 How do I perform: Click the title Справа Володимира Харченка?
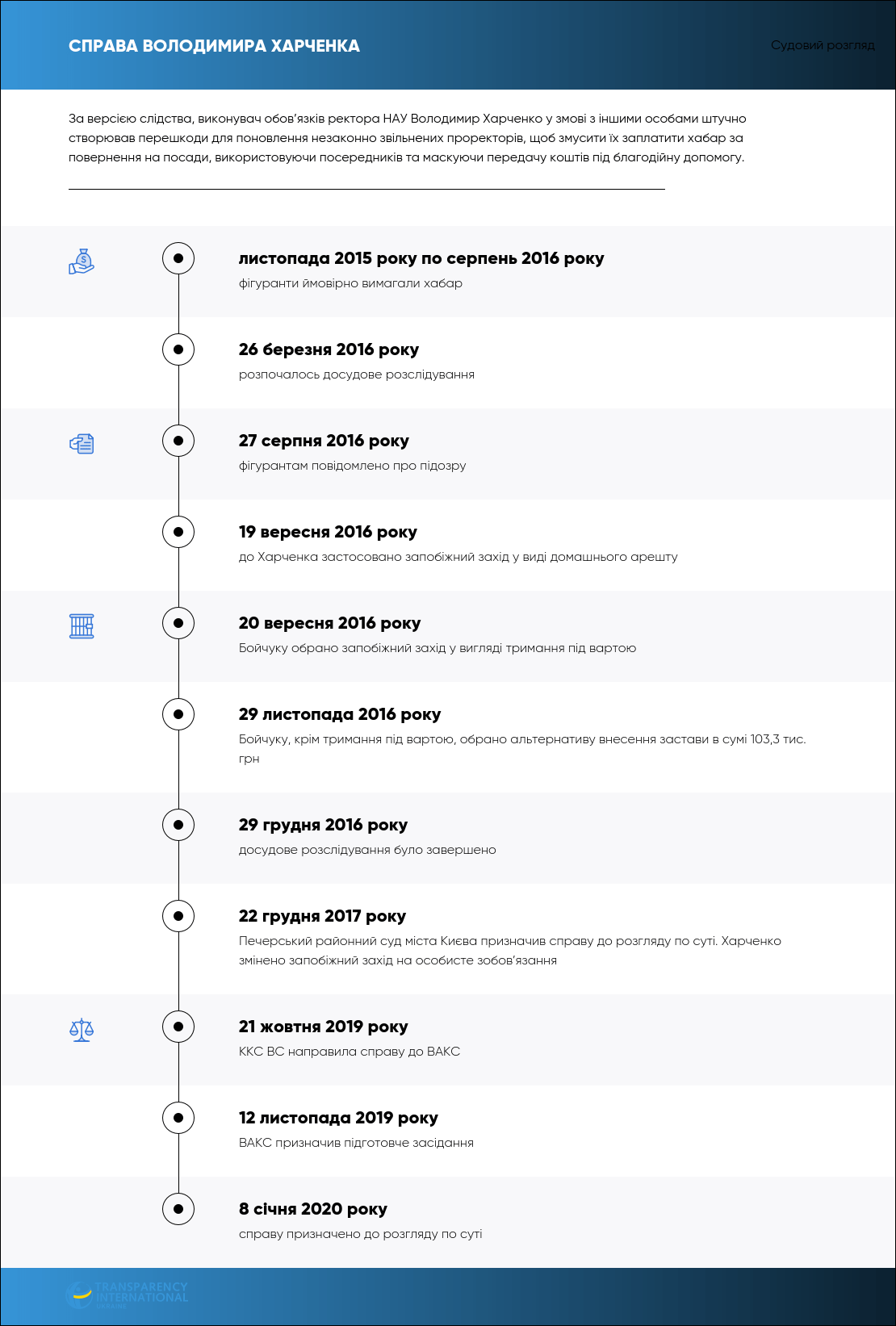(214, 46)
